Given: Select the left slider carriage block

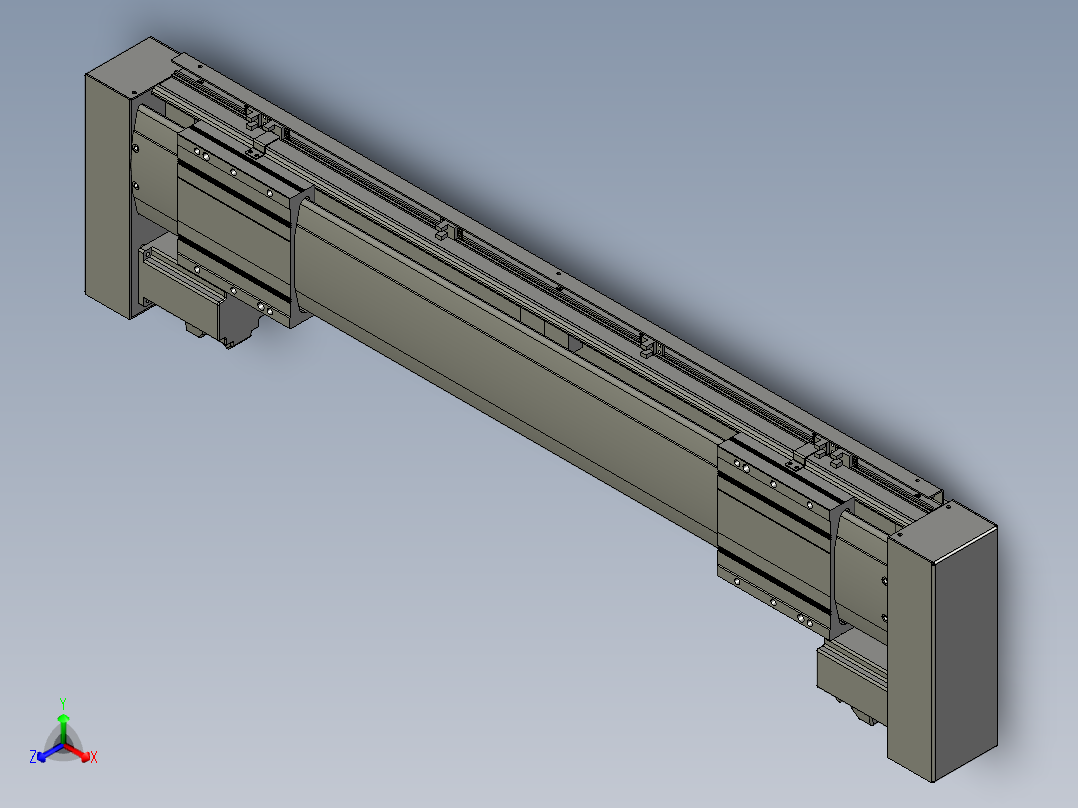Looking at the screenshot, I should pyautogui.click(x=234, y=227).
